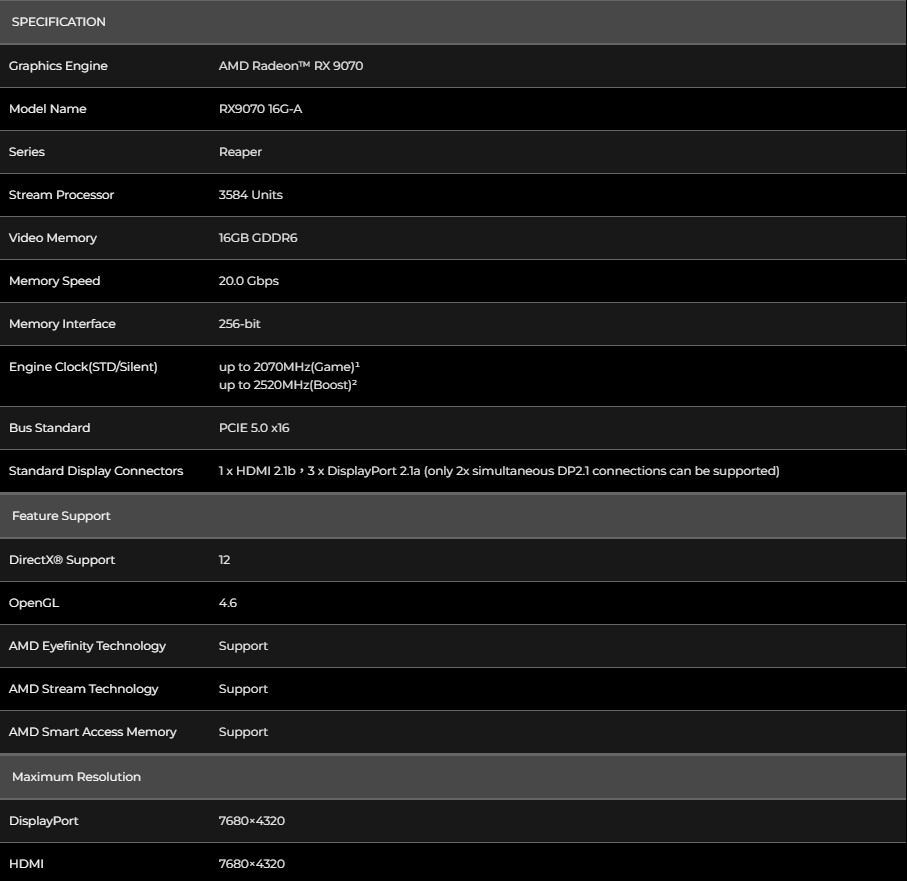907x881 pixels.
Task: Select the PCIE 5.0 x16 value
Action: pos(254,428)
